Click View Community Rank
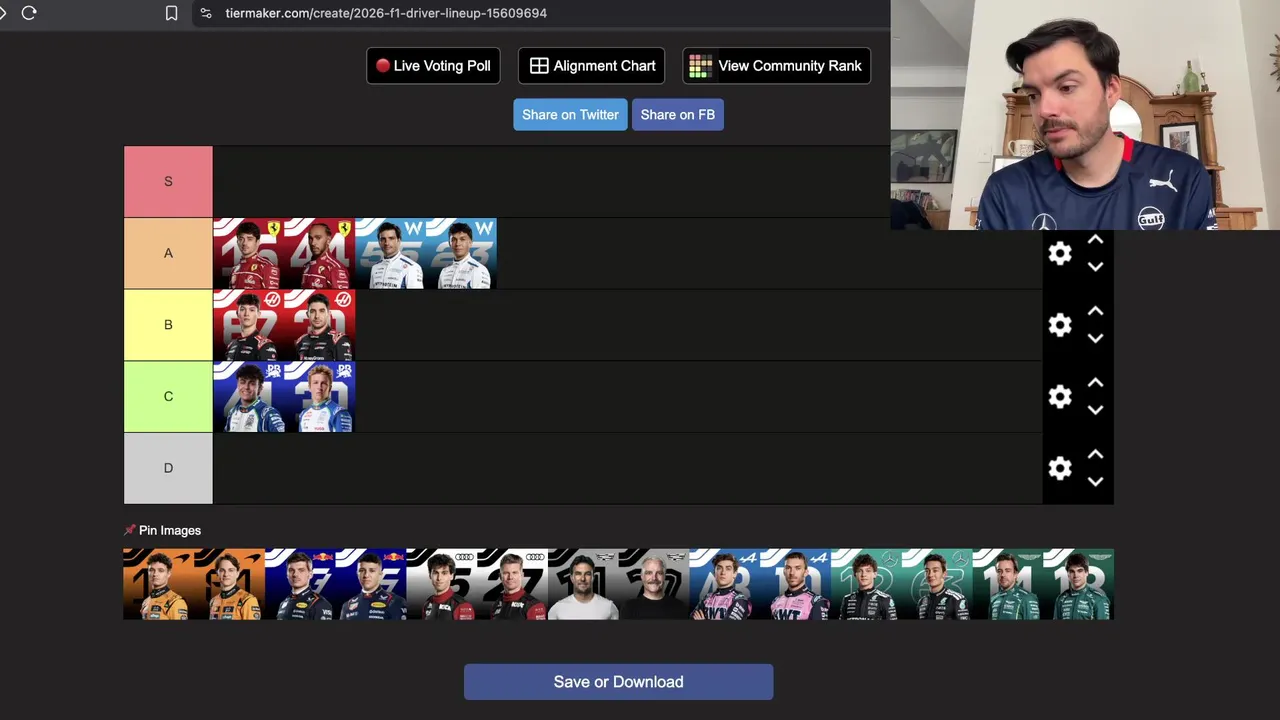The width and height of the screenshot is (1280, 720). click(x=776, y=66)
